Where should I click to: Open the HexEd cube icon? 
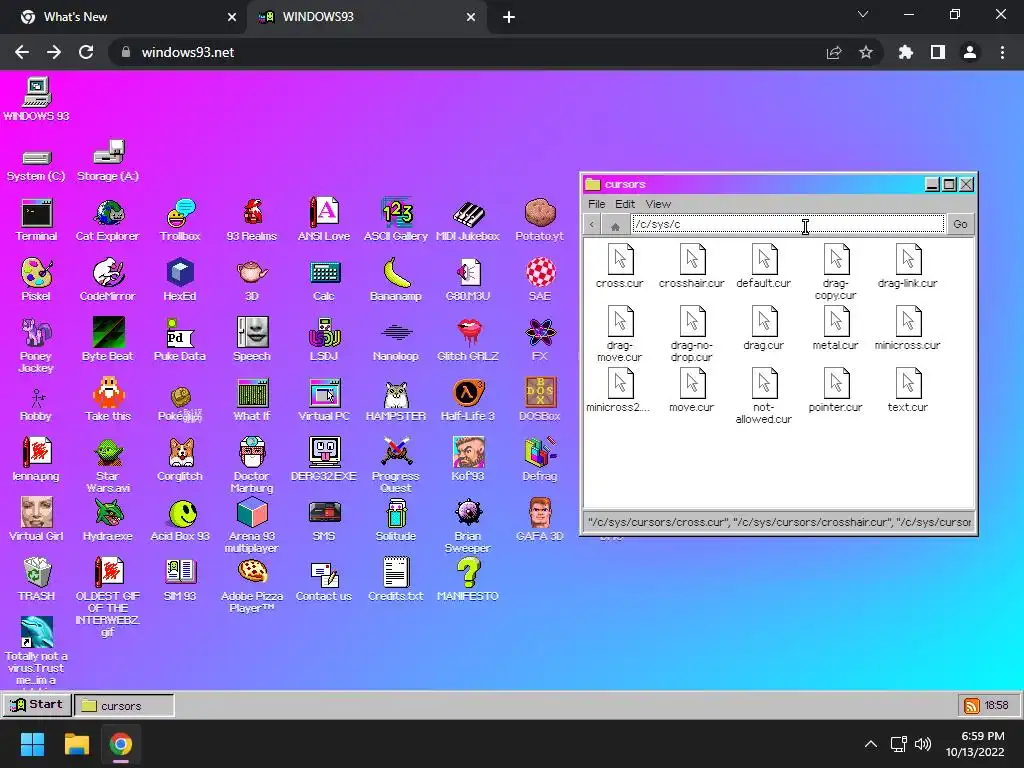[180, 280]
